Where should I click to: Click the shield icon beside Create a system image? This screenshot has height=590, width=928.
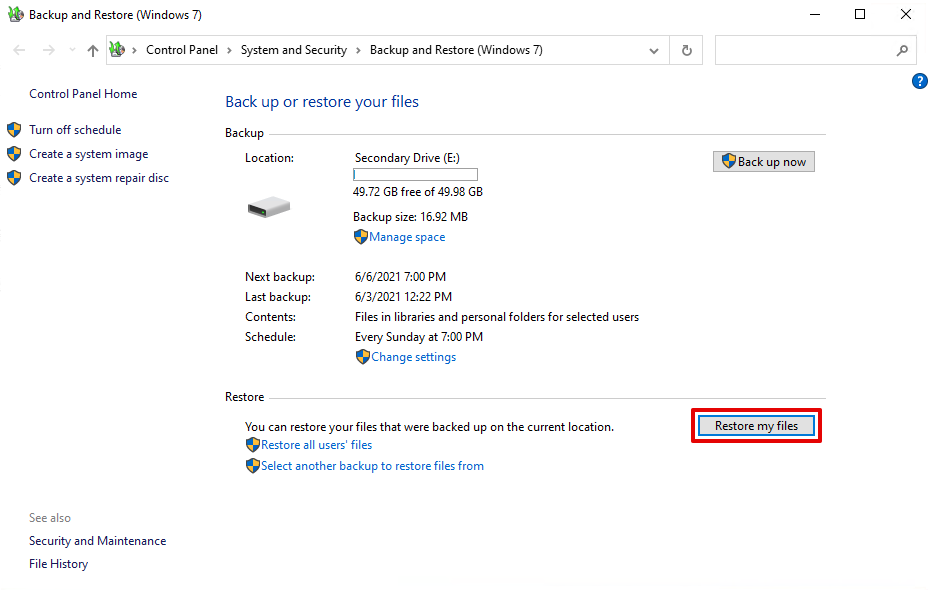[14, 154]
